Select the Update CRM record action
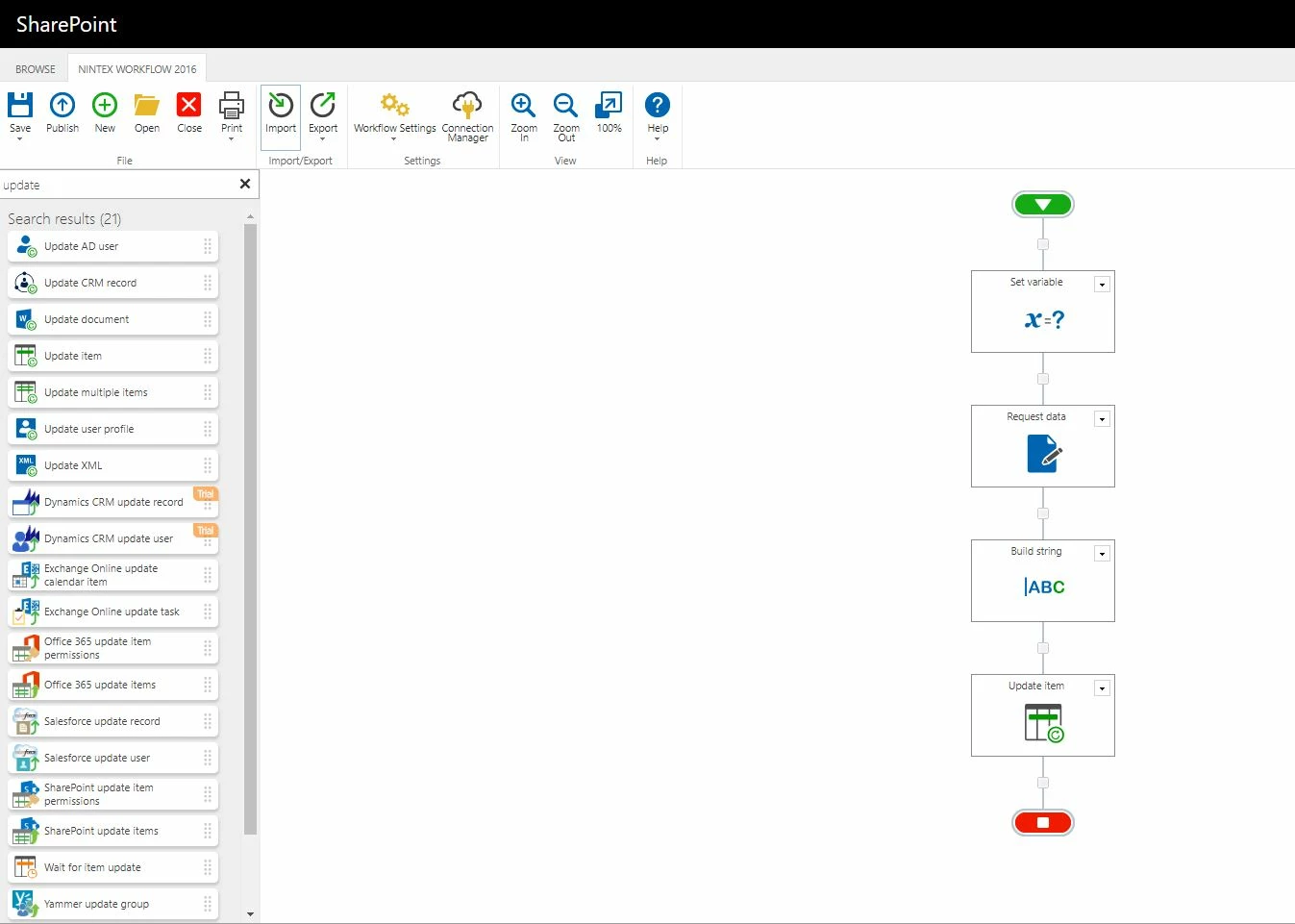This screenshot has width=1295, height=924. pyautogui.click(x=112, y=283)
